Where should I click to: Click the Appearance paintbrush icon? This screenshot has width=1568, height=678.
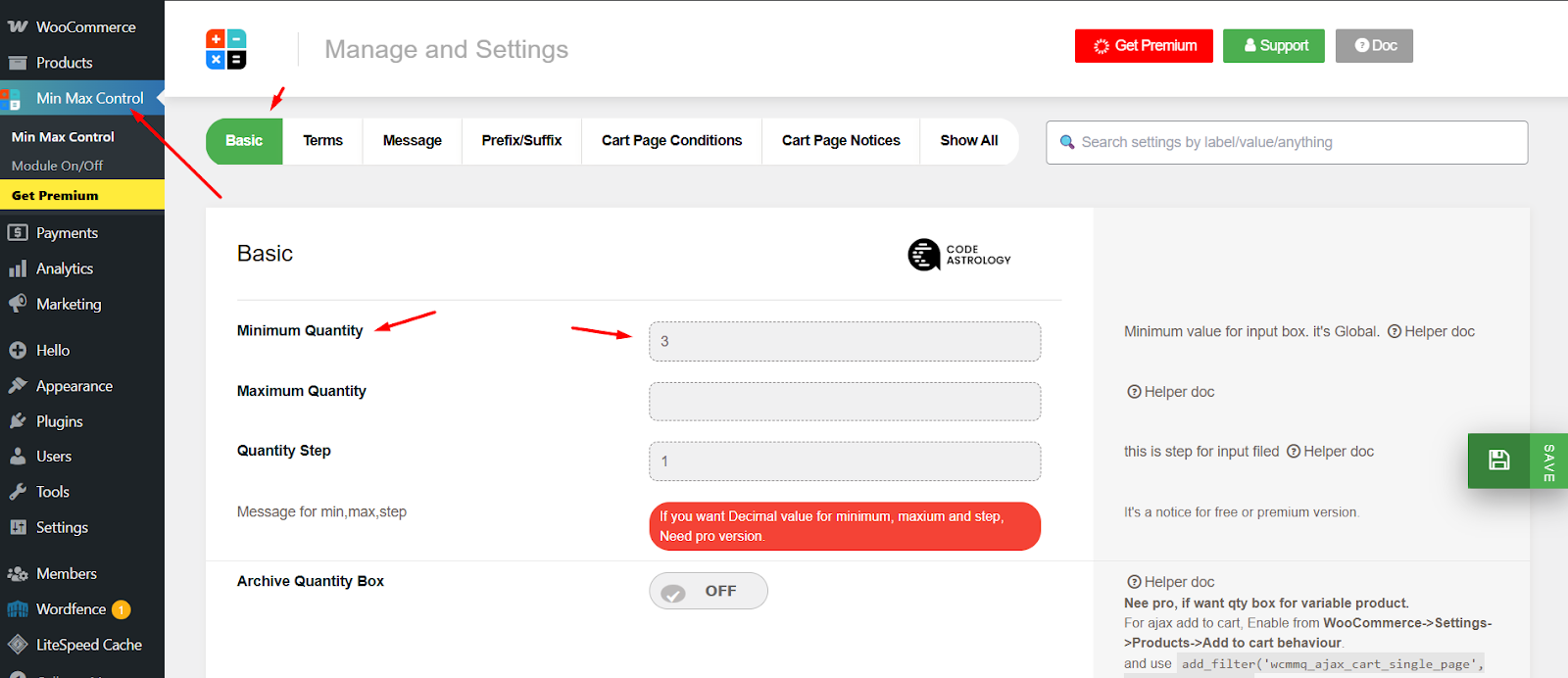point(18,386)
